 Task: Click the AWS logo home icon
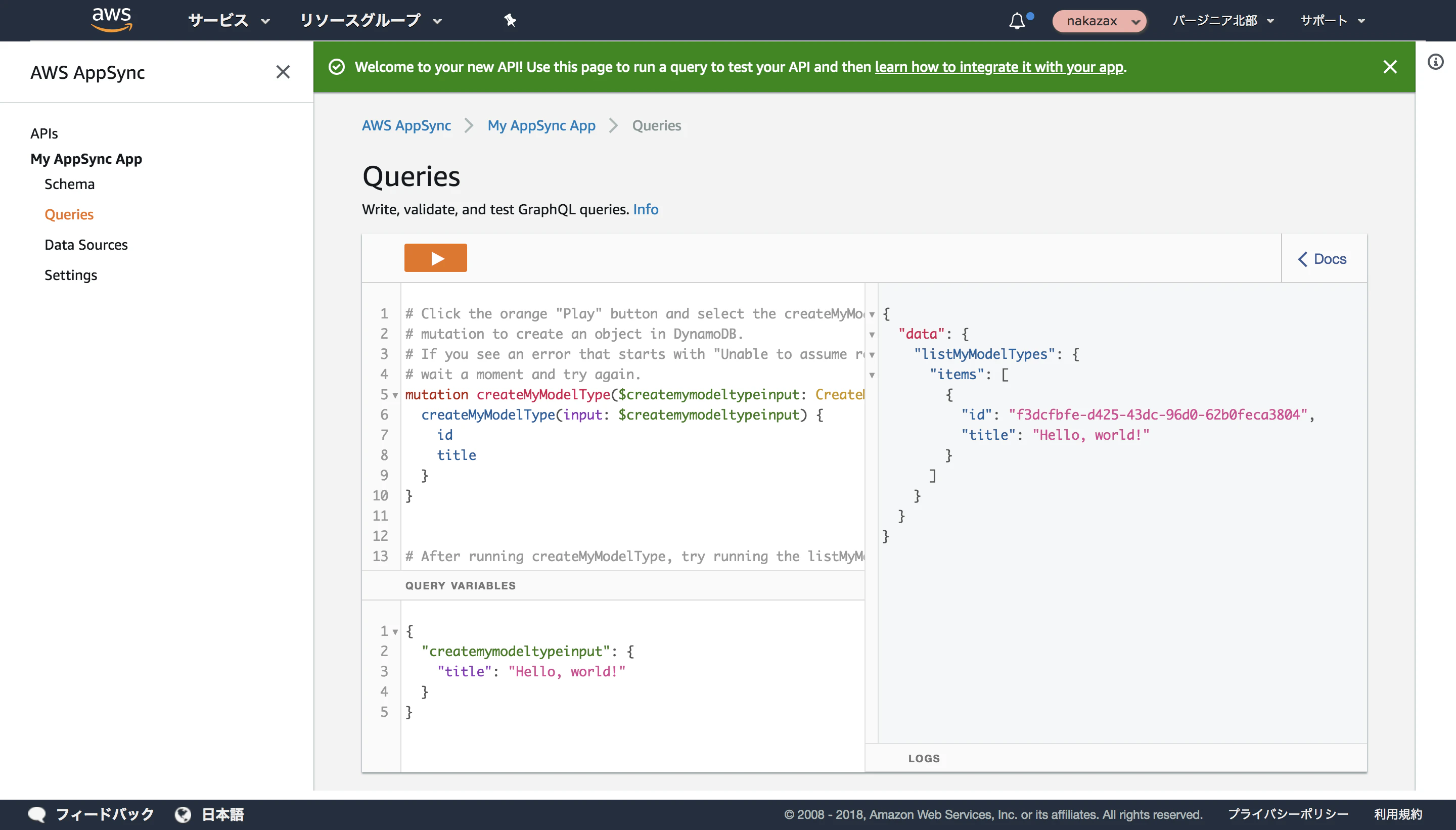(x=112, y=20)
